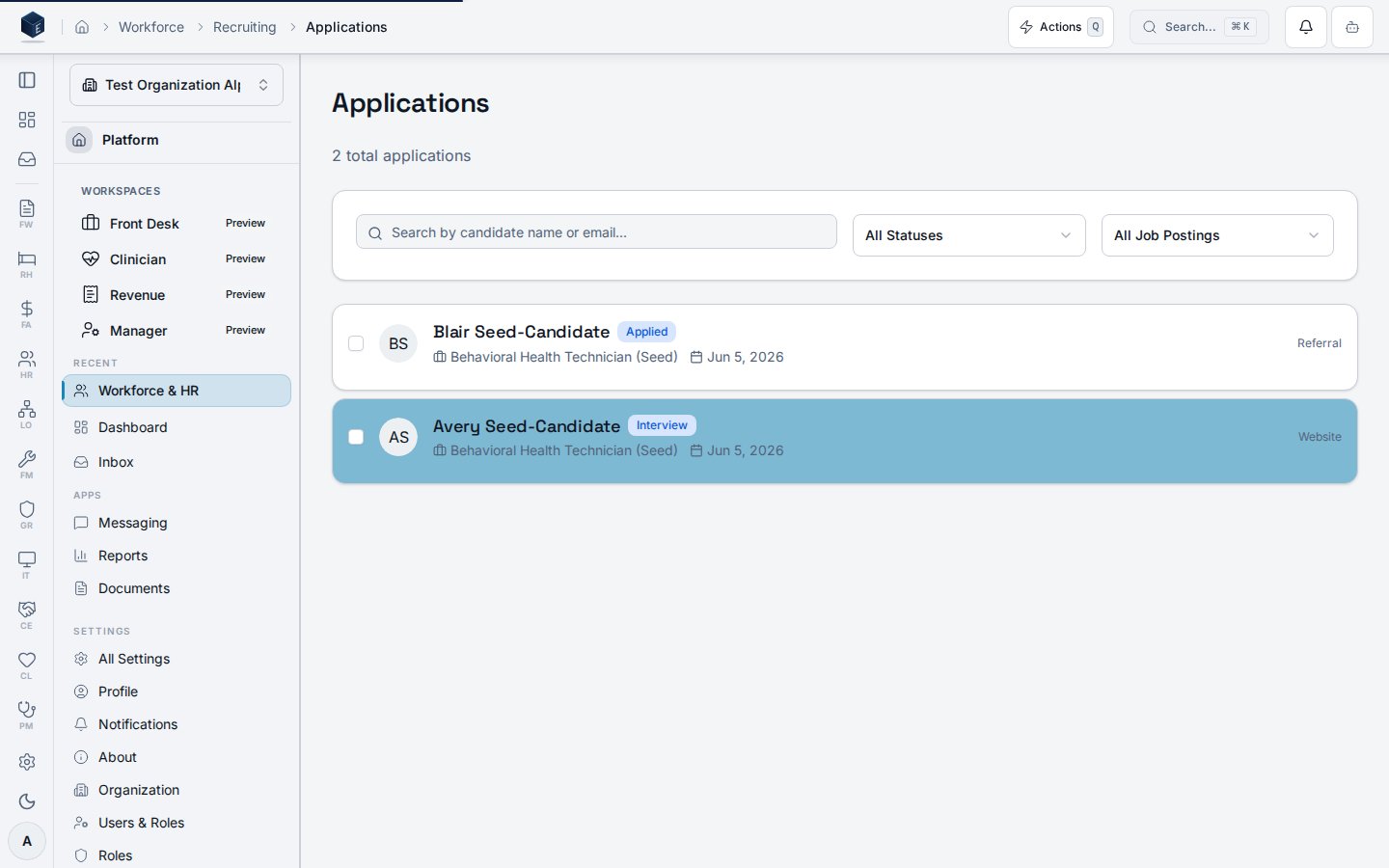Open the apps grid icon in rail
The height and width of the screenshot is (868, 1389).
(x=27, y=120)
